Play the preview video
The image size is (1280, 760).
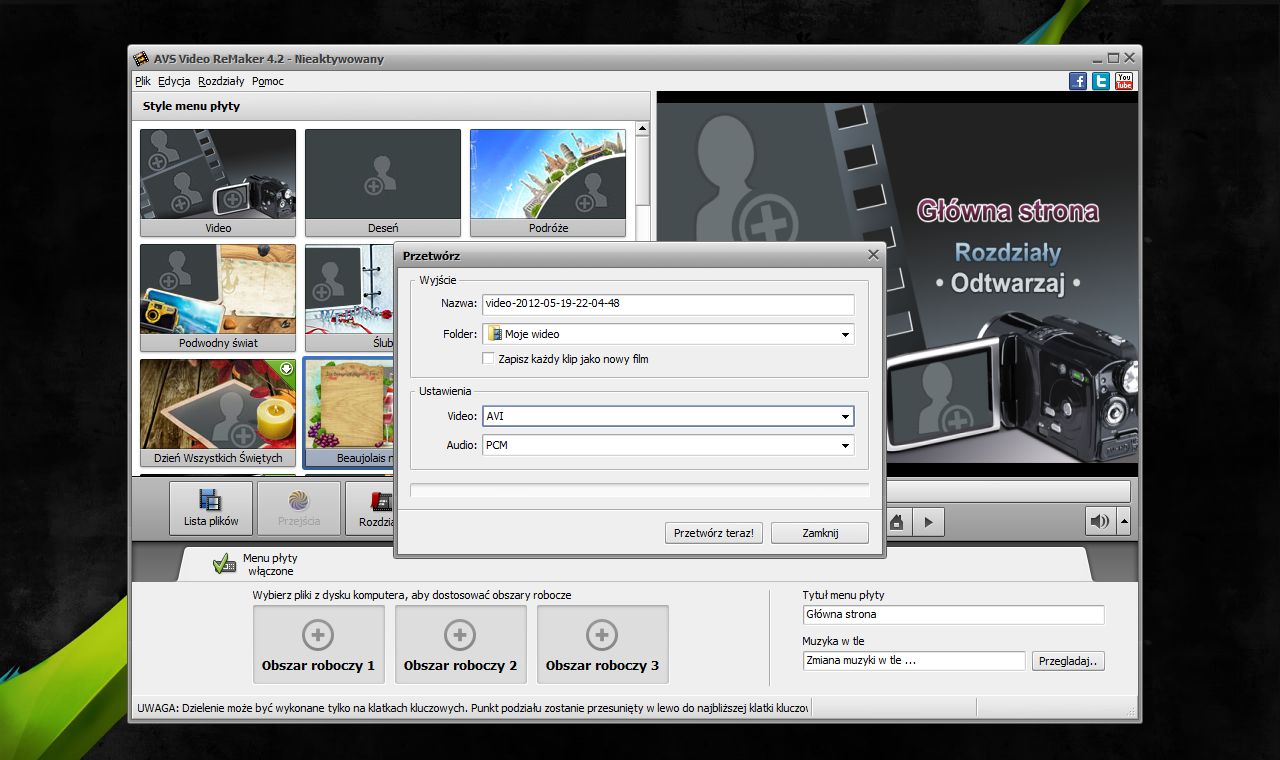point(928,521)
